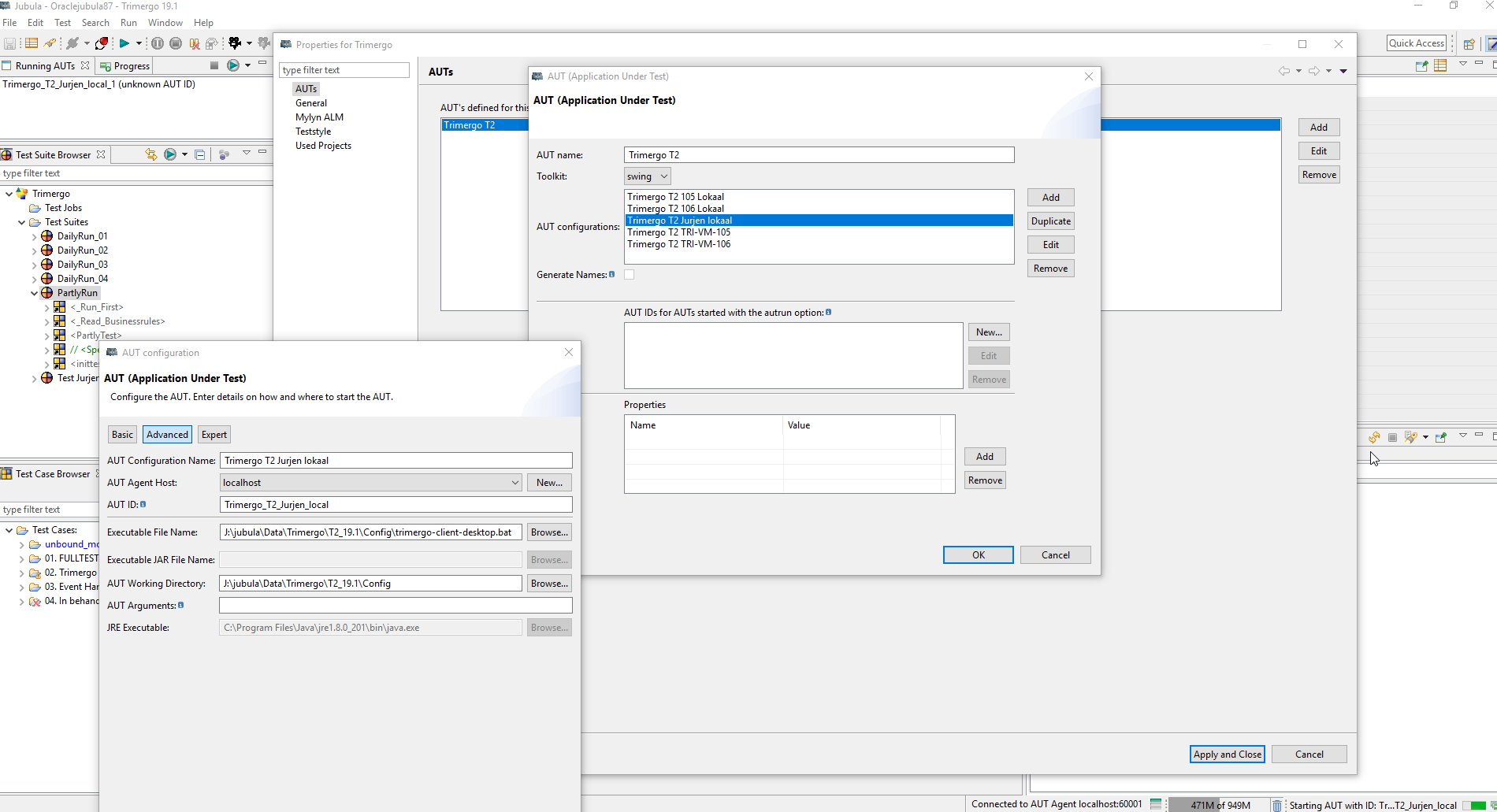Image resolution: width=1497 pixels, height=812 pixels.
Task: Click green progress bar in status bar
Action: (x=1473, y=805)
